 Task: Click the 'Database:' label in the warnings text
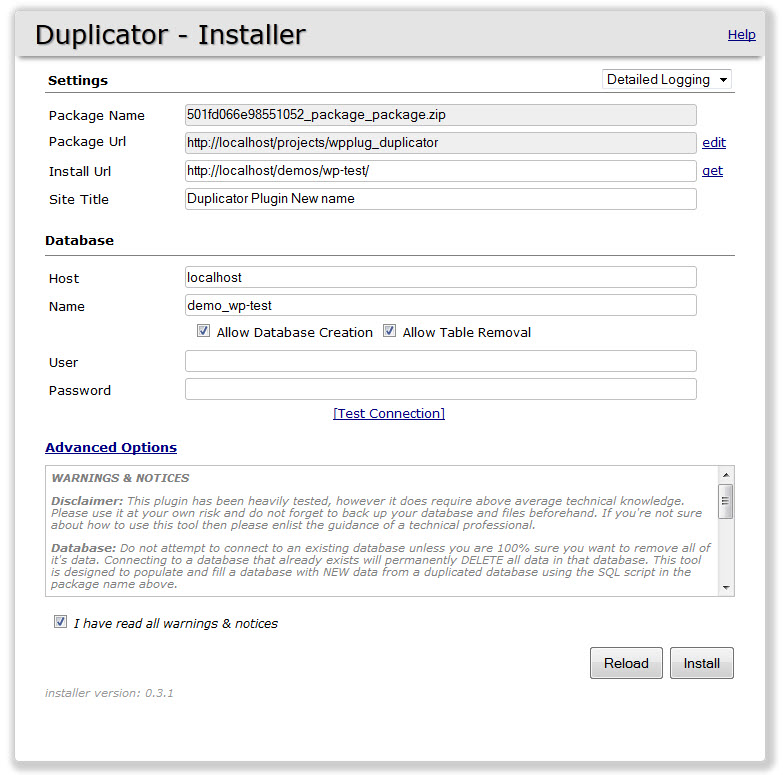pyautogui.click(x=83, y=548)
